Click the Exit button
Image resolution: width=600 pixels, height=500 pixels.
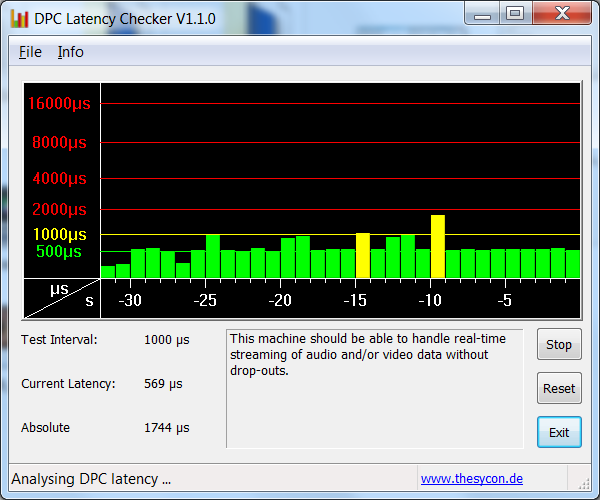[x=559, y=432]
